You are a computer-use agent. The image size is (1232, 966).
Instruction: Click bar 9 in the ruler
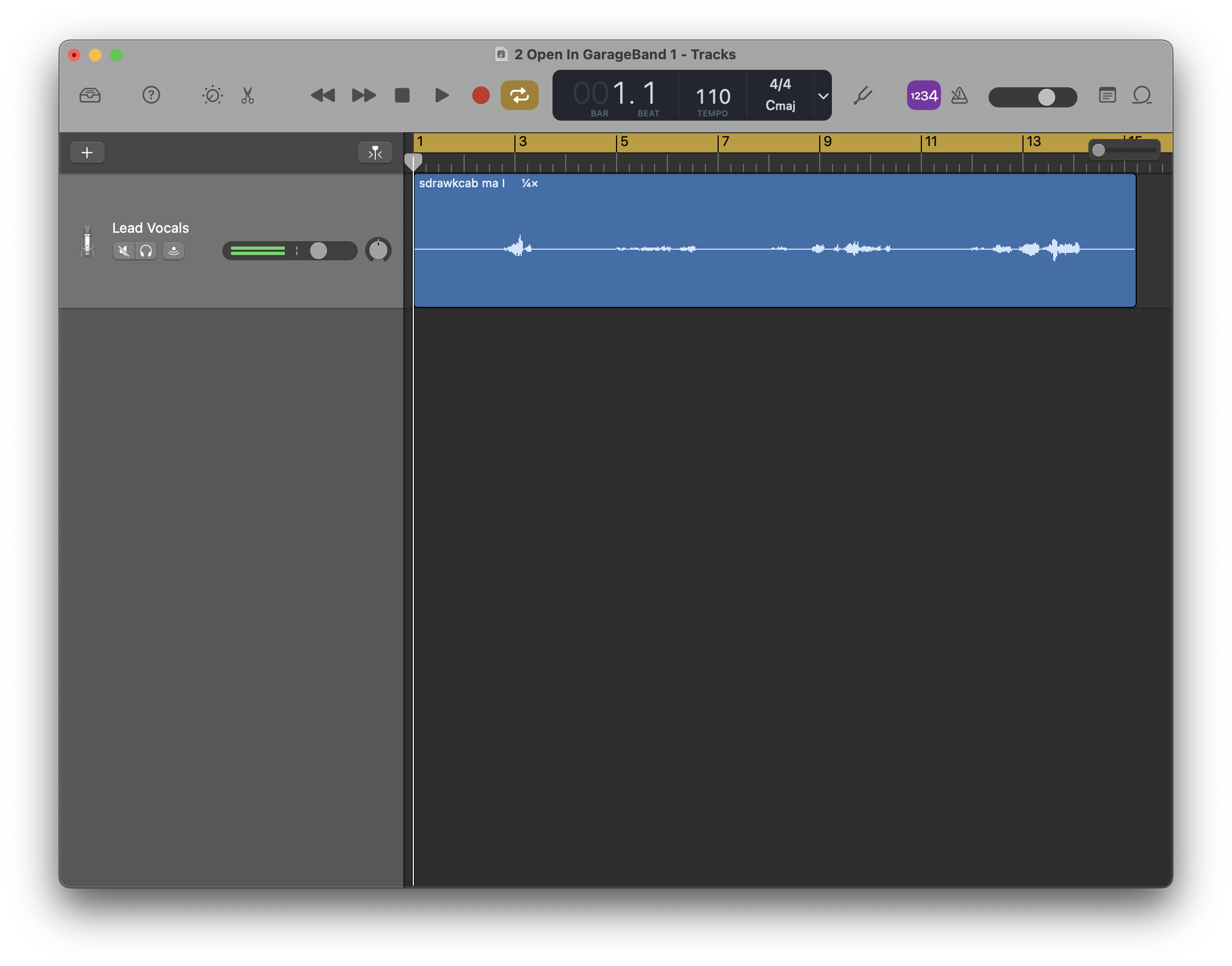pyautogui.click(x=827, y=142)
